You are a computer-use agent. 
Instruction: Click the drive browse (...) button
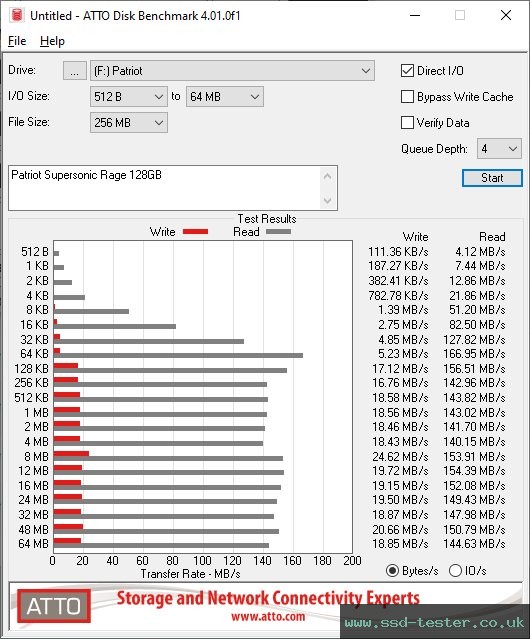75,71
